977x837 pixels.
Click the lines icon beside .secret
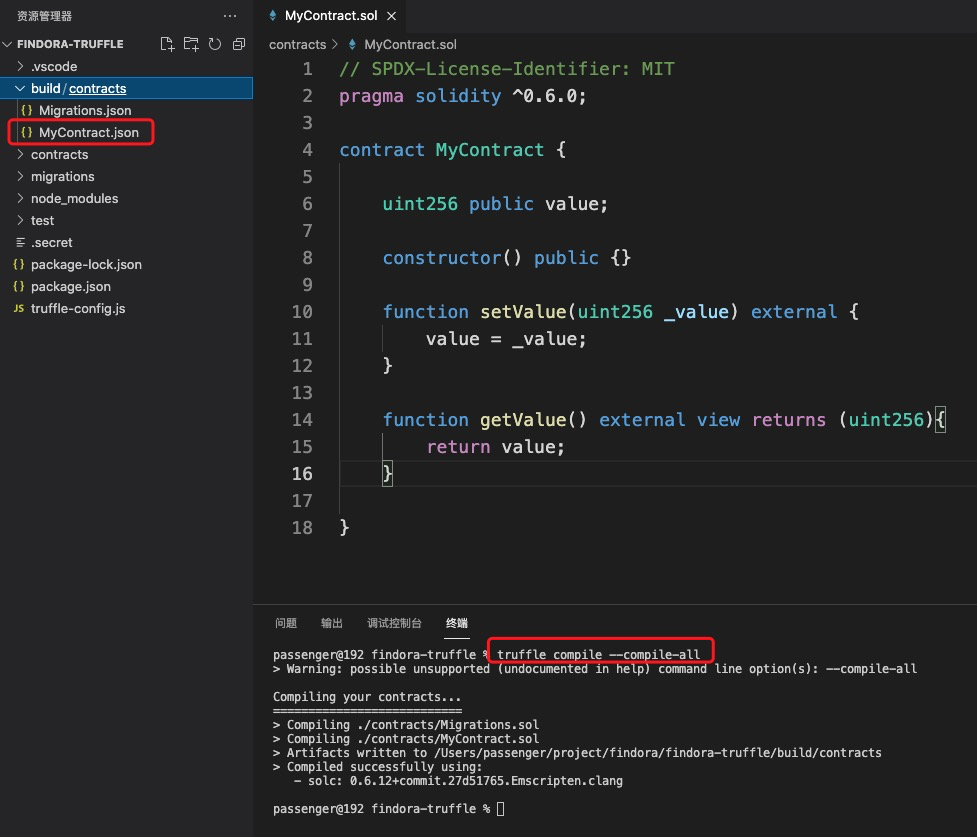pos(20,242)
